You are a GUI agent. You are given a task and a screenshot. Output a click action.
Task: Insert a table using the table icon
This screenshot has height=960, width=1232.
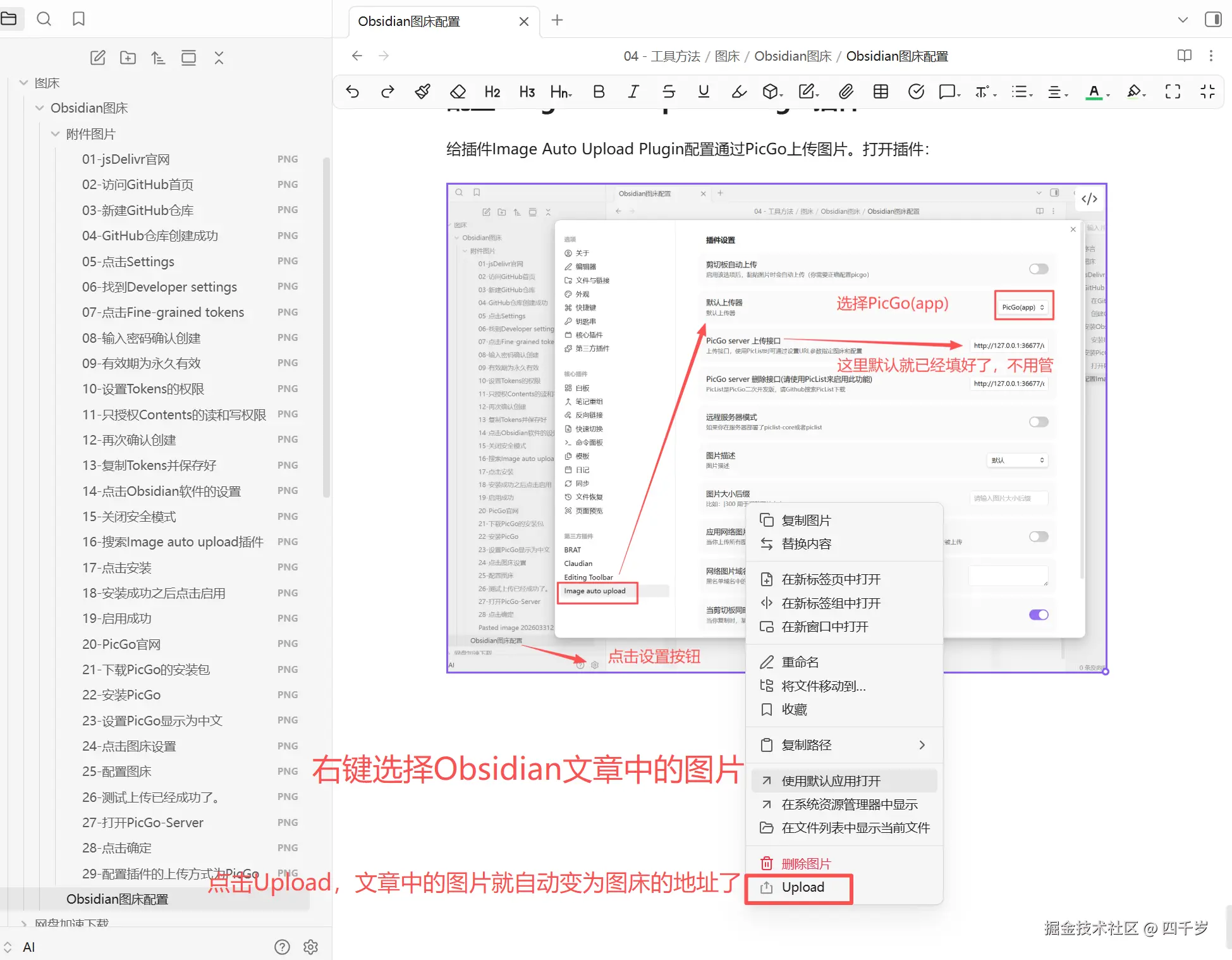(880, 92)
